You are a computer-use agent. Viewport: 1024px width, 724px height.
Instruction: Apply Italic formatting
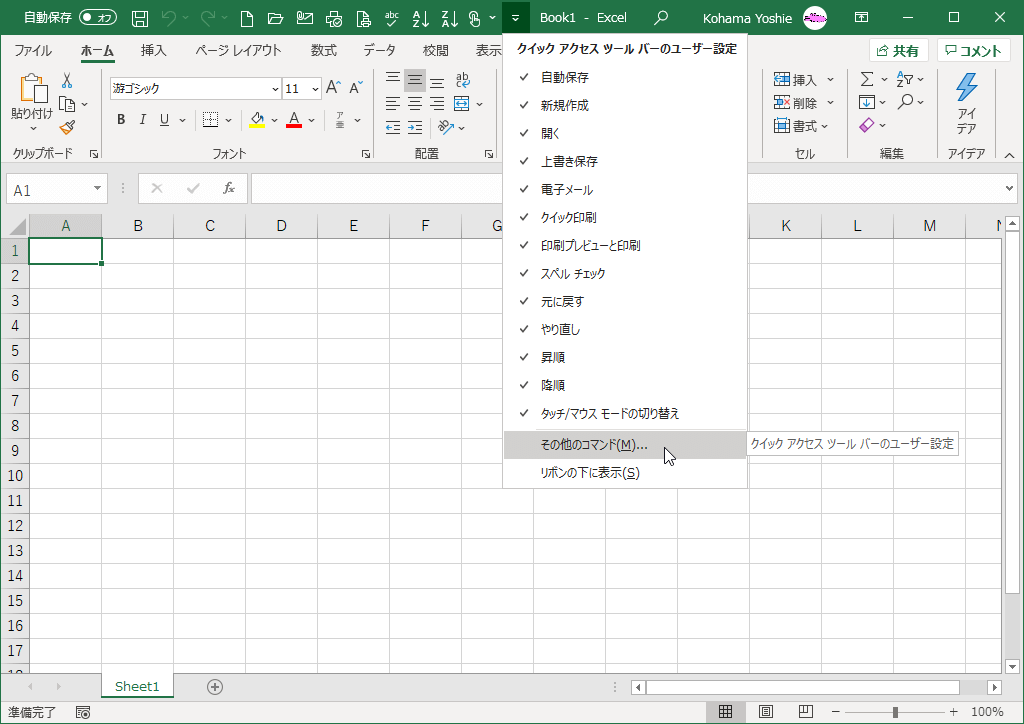(142, 119)
